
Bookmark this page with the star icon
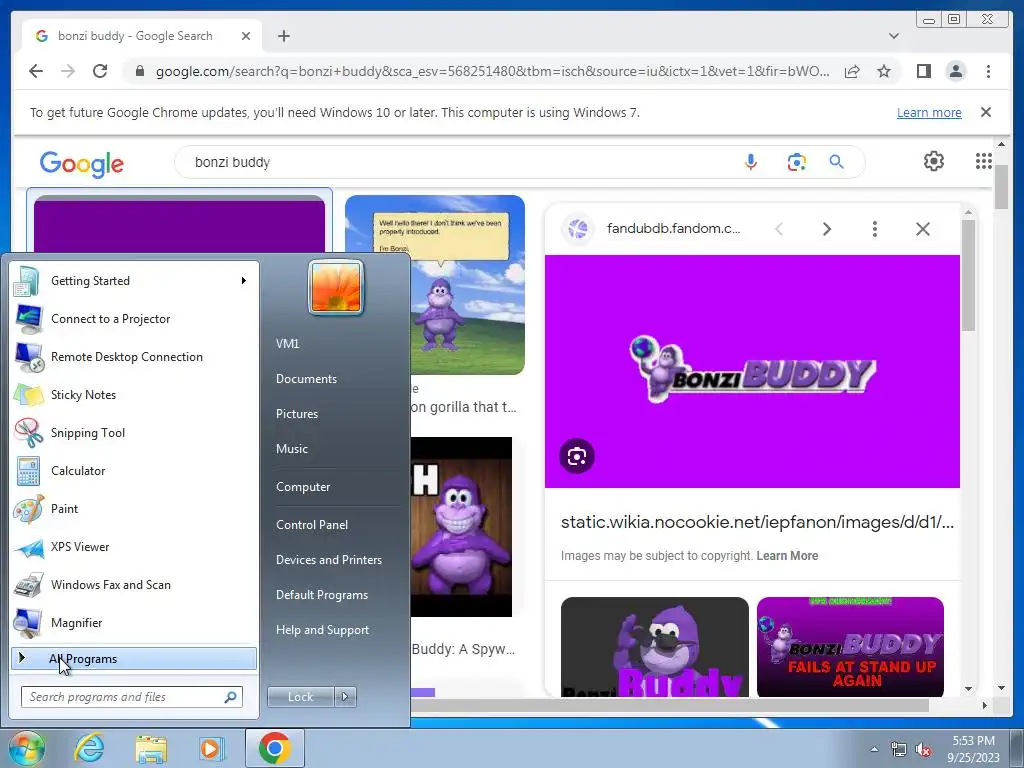pos(884,71)
